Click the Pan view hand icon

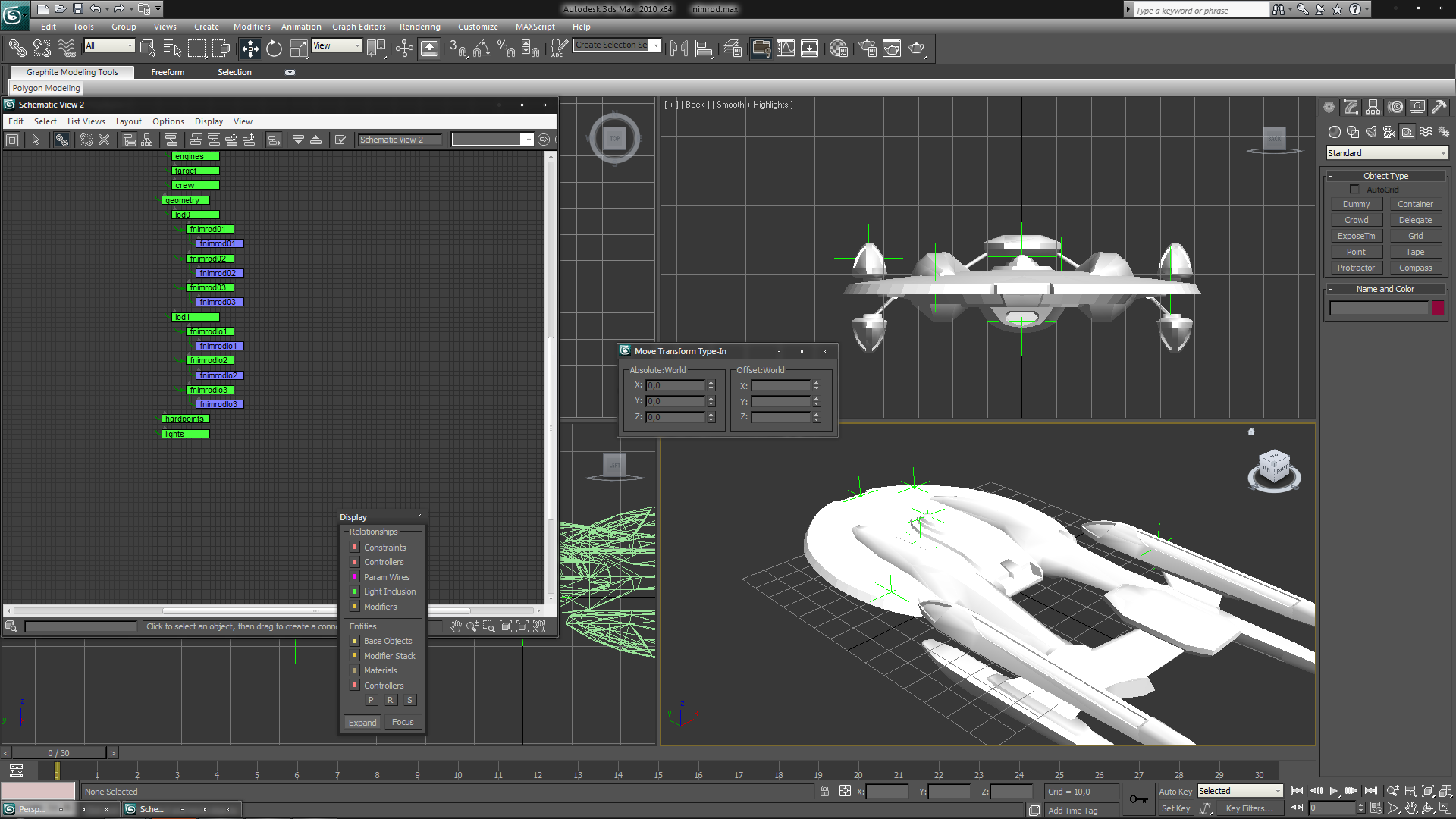pyautogui.click(x=1410, y=808)
